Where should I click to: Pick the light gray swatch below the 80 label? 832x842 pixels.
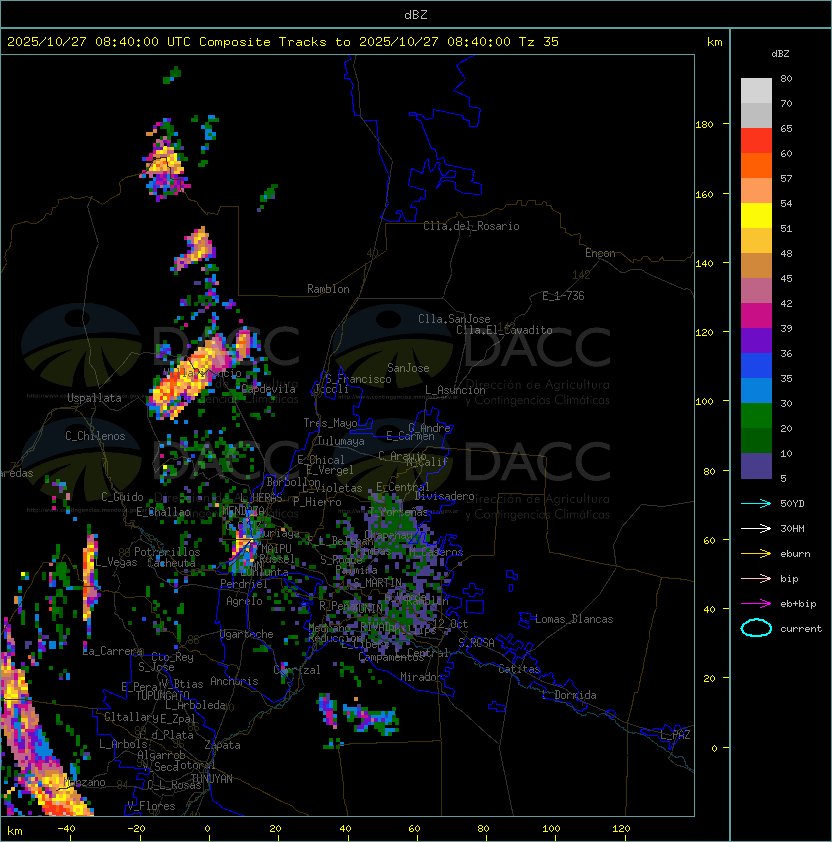(756, 91)
